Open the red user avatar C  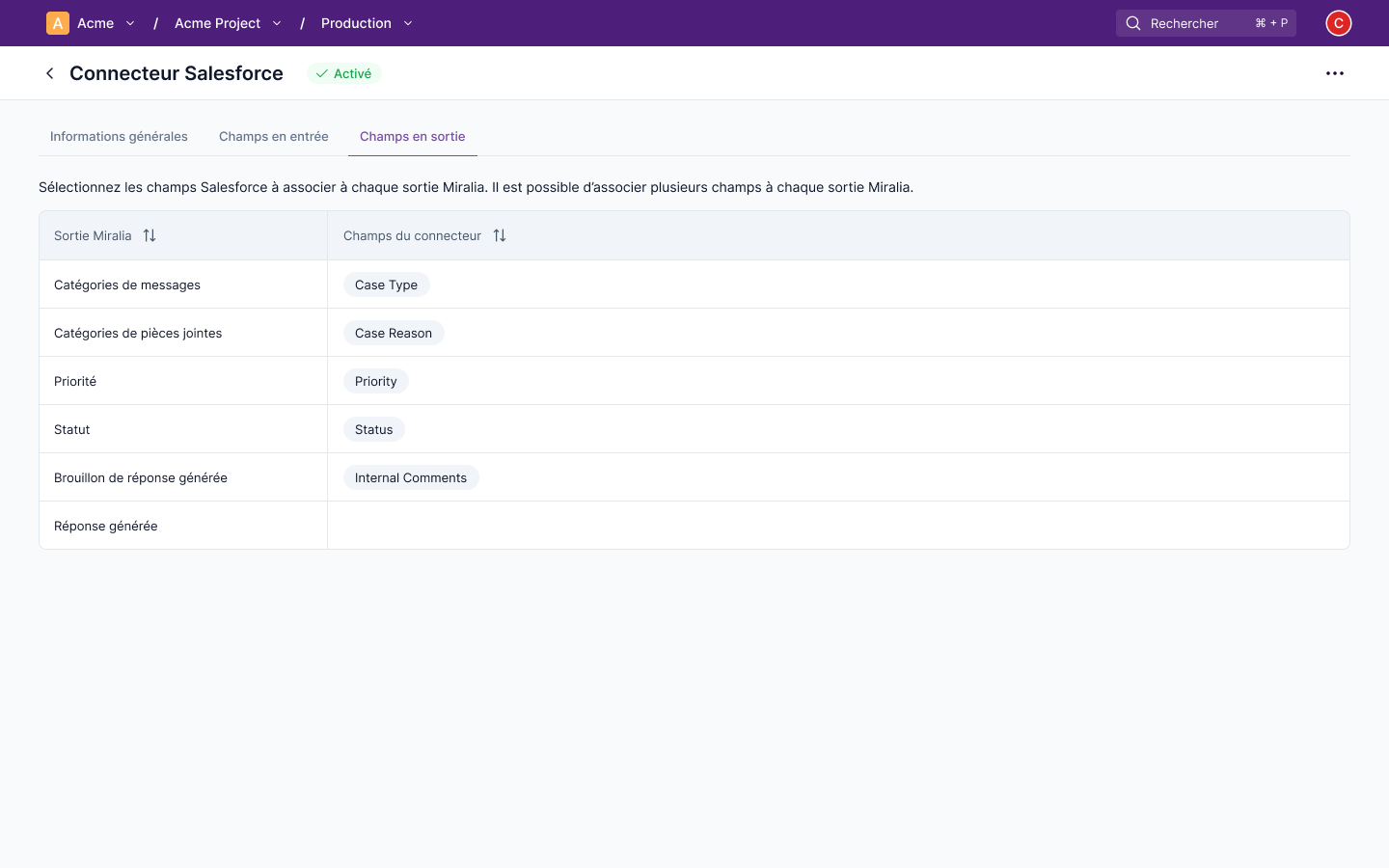tap(1339, 23)
